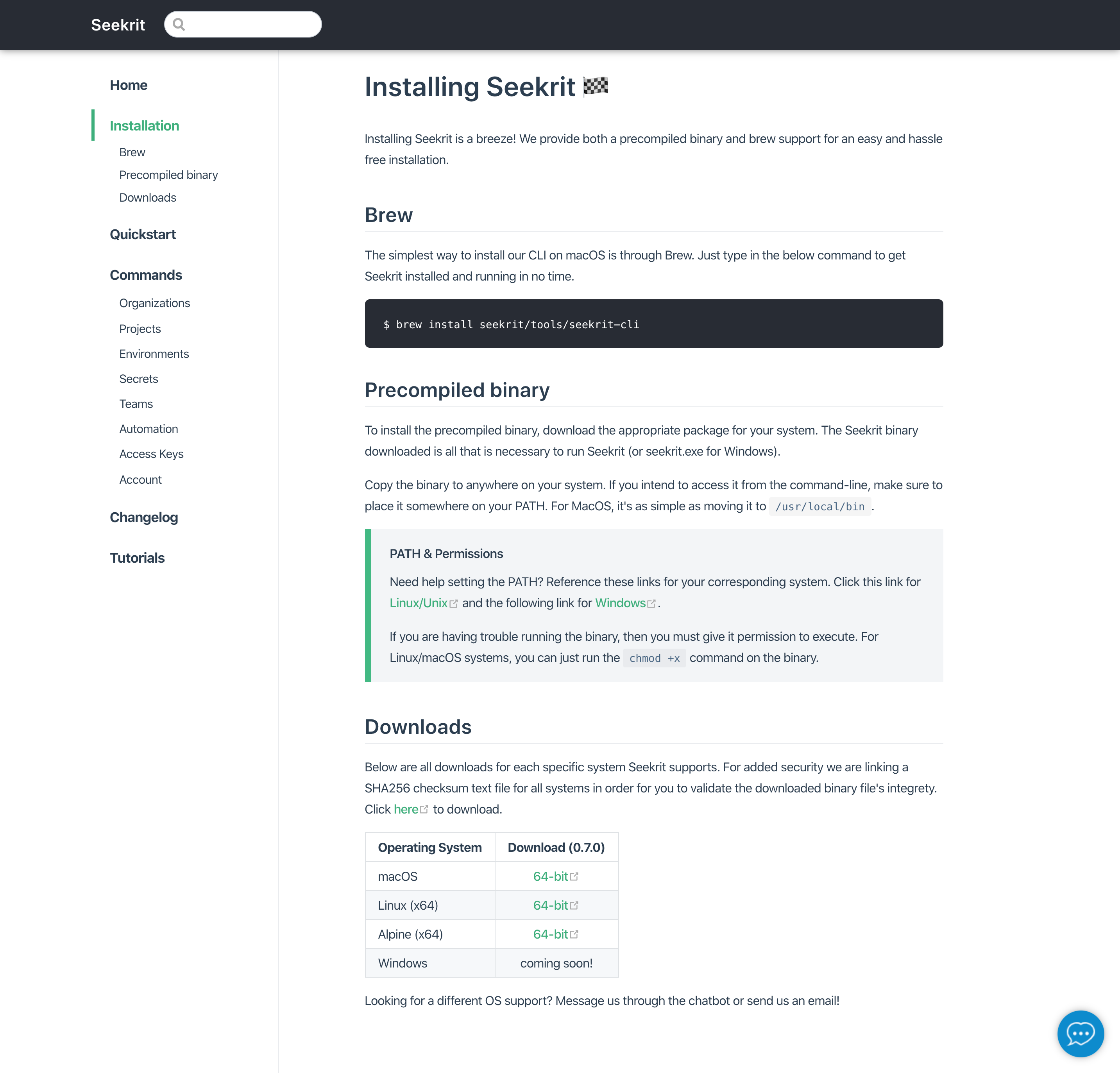Download the Linux (x64) 64-bit binary
Screen dimensions: 1120x1073
tap(550, 905)
